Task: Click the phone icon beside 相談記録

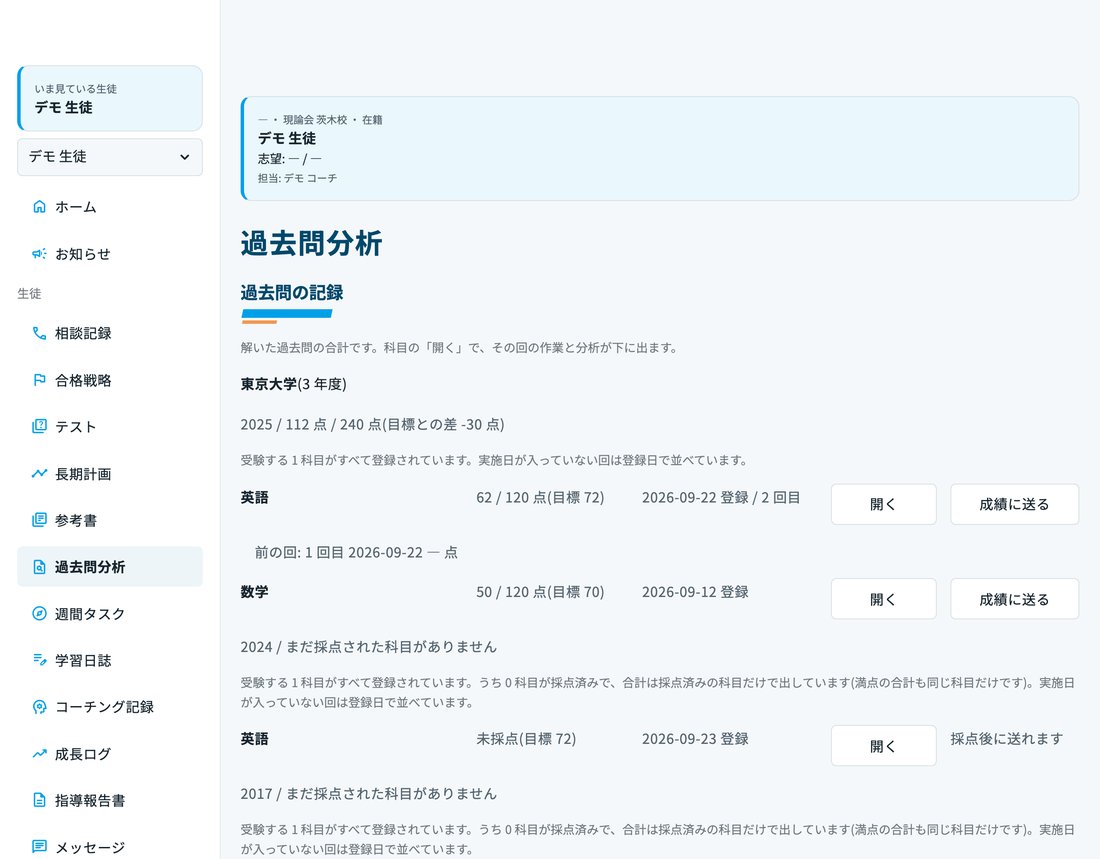Action: click(39, 333)
